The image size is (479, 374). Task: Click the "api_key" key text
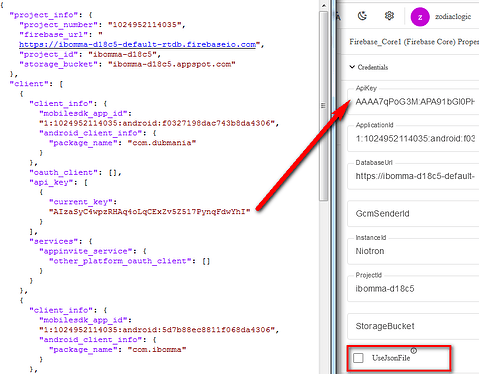[51, 182]
